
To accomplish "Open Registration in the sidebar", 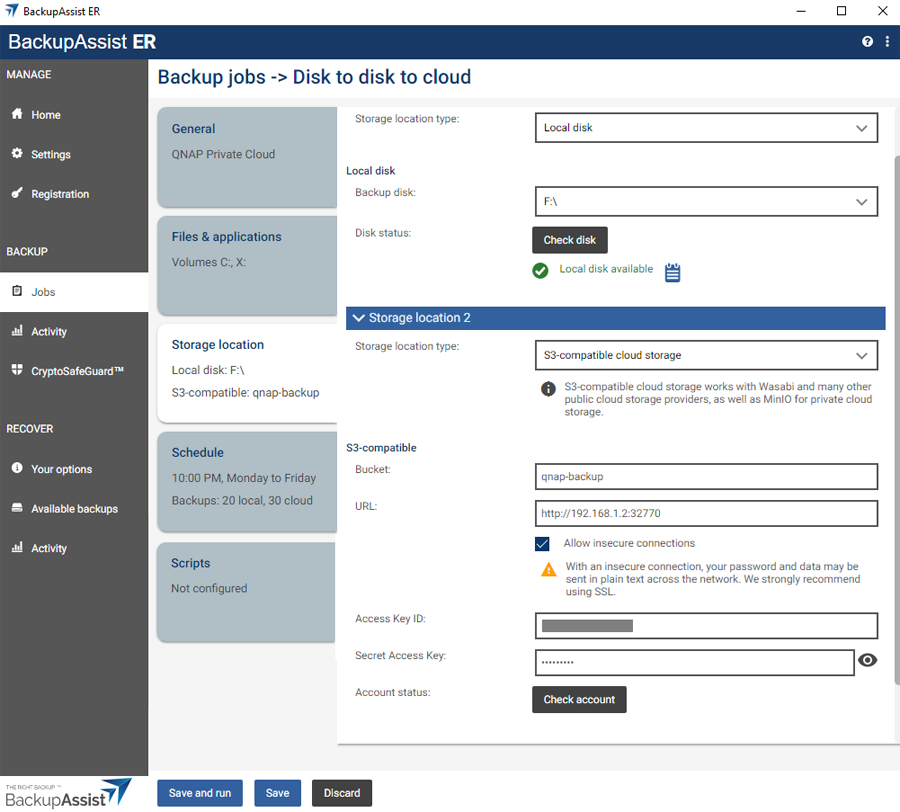I will 74,193.
